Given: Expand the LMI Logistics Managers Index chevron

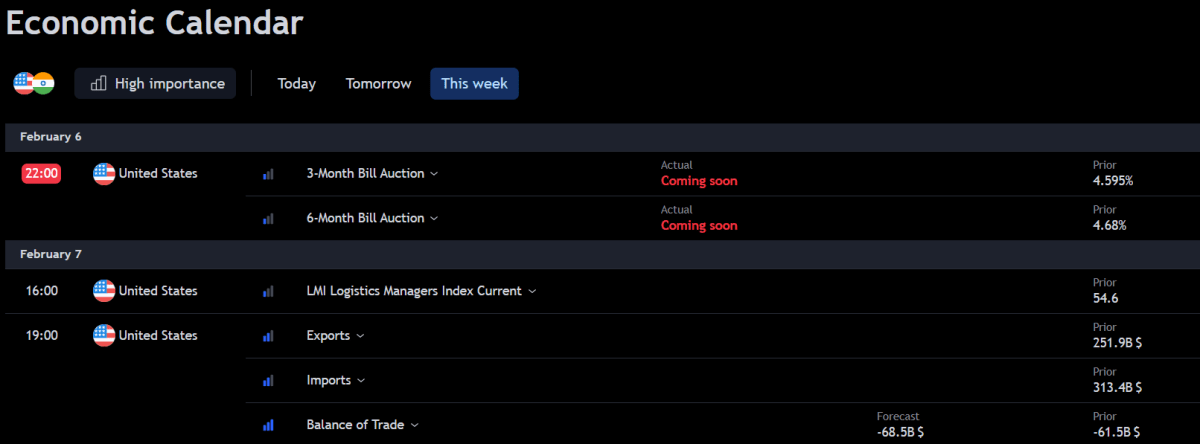Looking at the screenshot, I should (532, 292).
